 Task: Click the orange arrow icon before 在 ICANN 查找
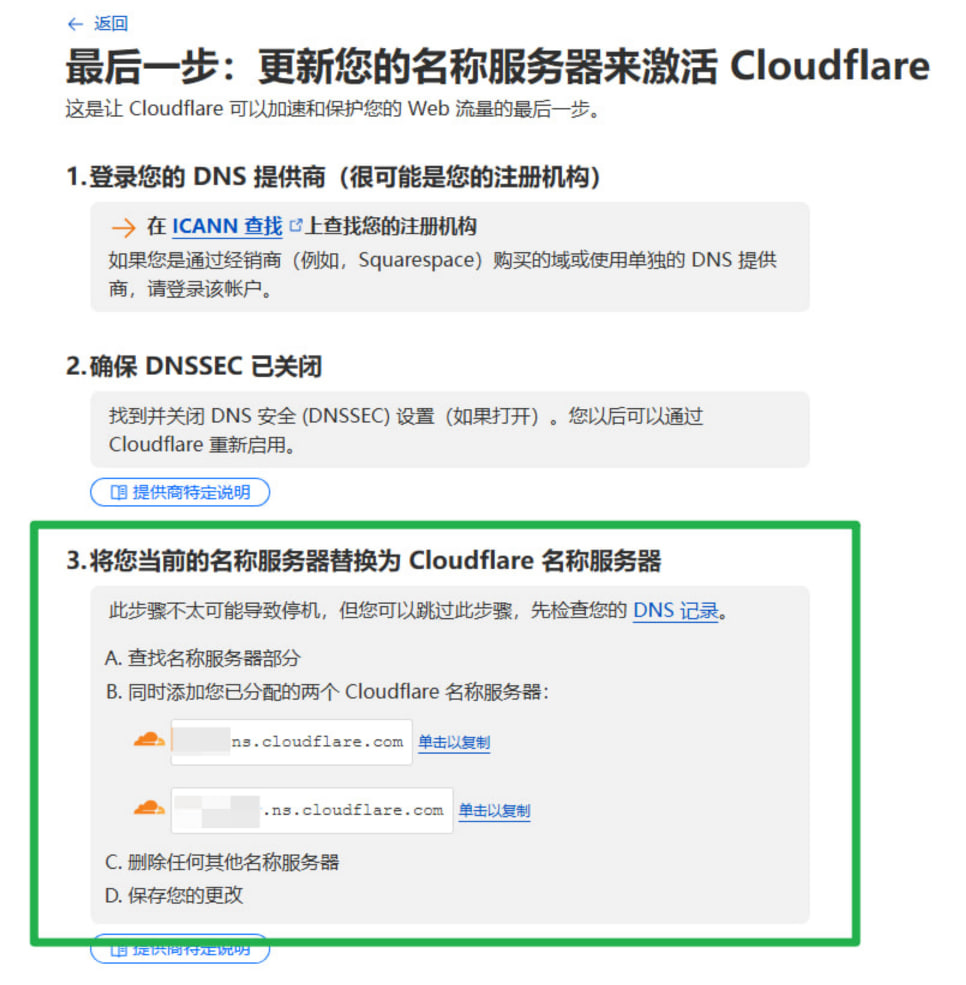(x=124, y=227)
